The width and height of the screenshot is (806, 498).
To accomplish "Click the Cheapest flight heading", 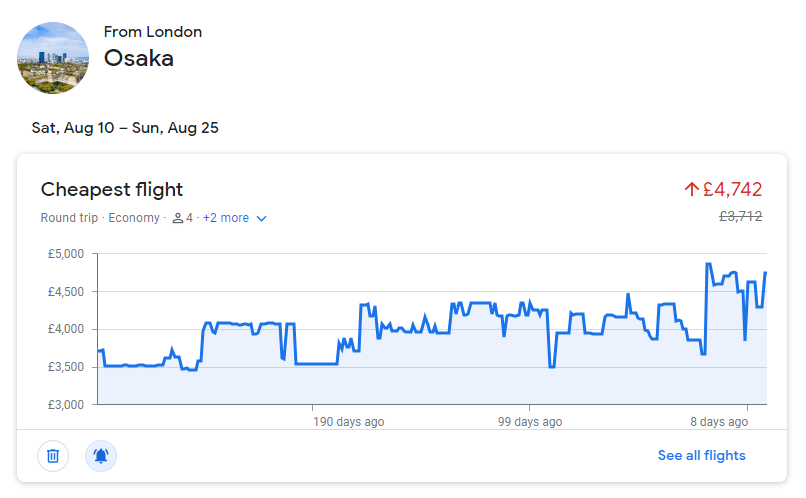I will click(112, 190).
